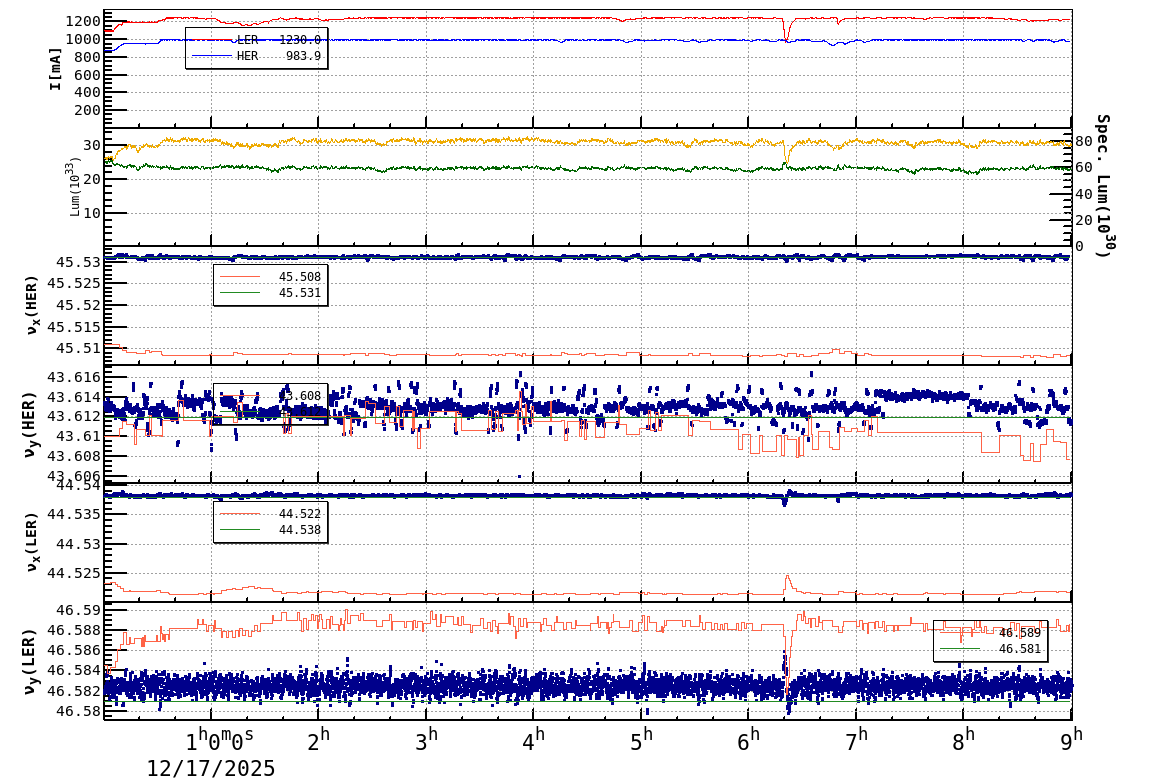
Task: Select the 46.589 legend entry
Action: point(990,633)
